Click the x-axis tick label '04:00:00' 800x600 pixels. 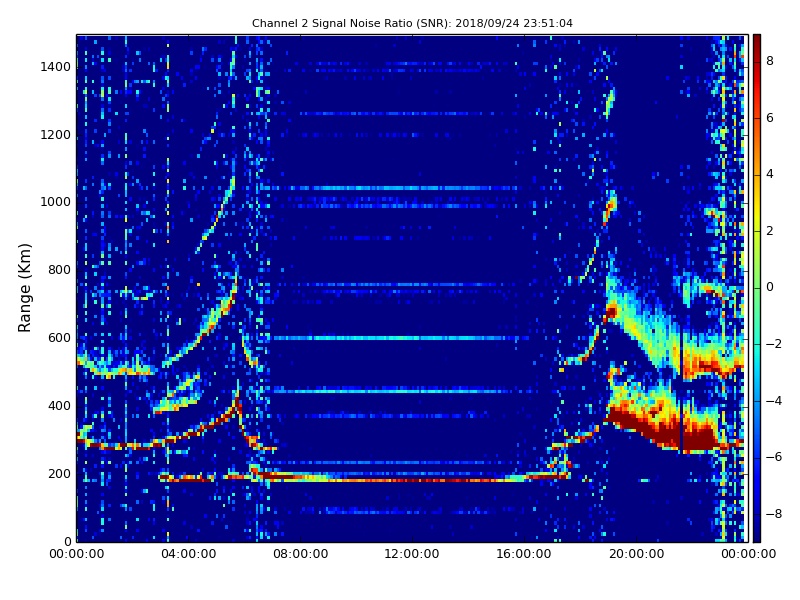(189, 554)
